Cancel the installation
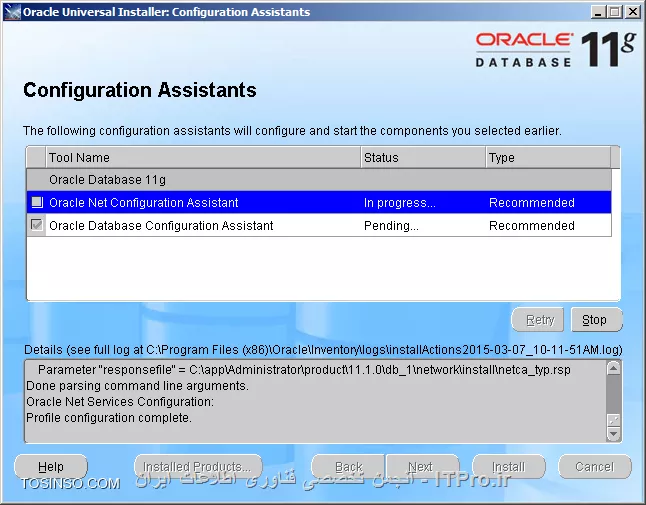646x505 pixels. point(595,467)
